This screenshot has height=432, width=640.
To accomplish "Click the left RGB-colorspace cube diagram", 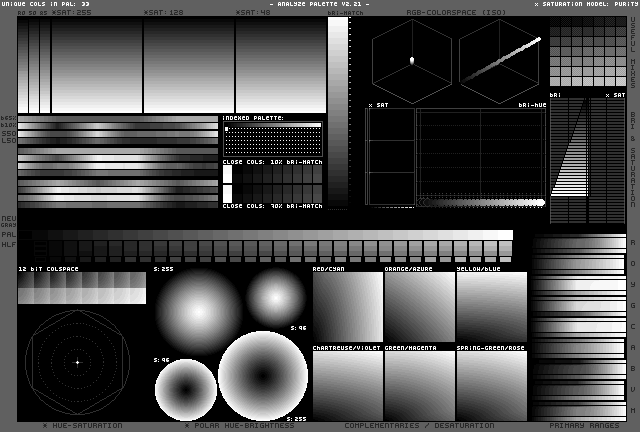I will pos(411,62).
